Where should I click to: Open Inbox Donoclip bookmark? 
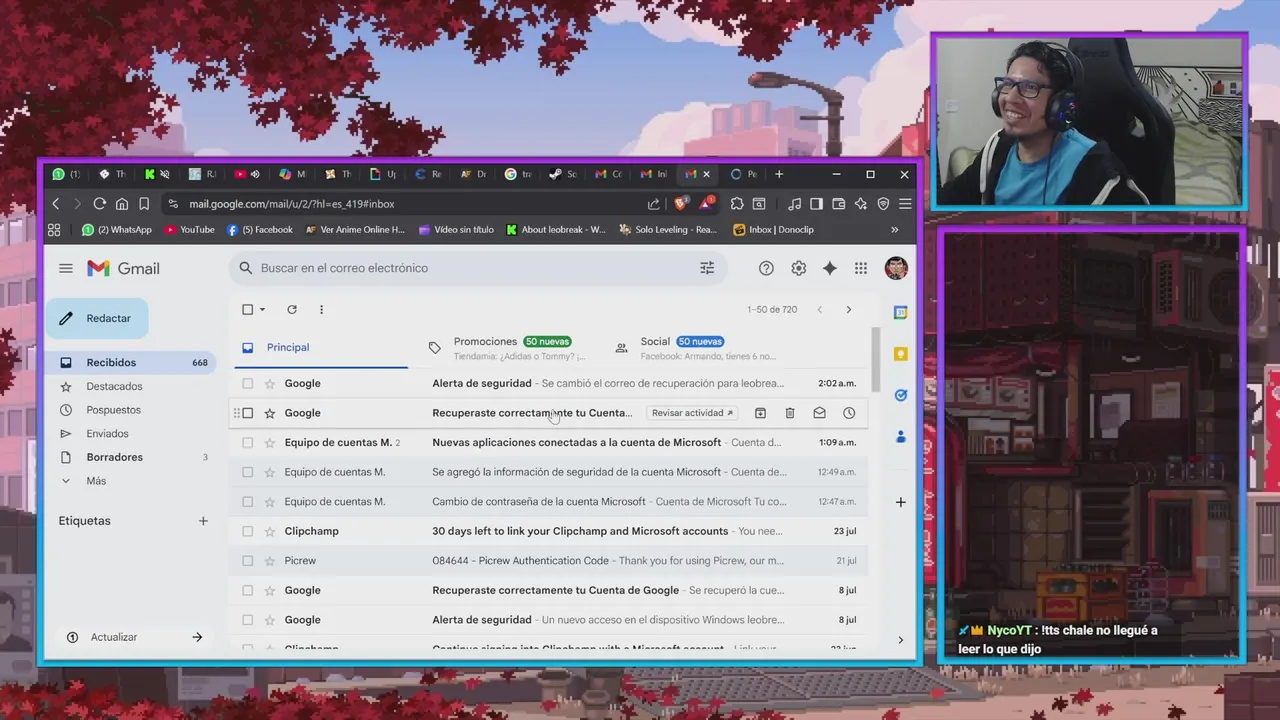pyautogui.click(x=773, y=229)
